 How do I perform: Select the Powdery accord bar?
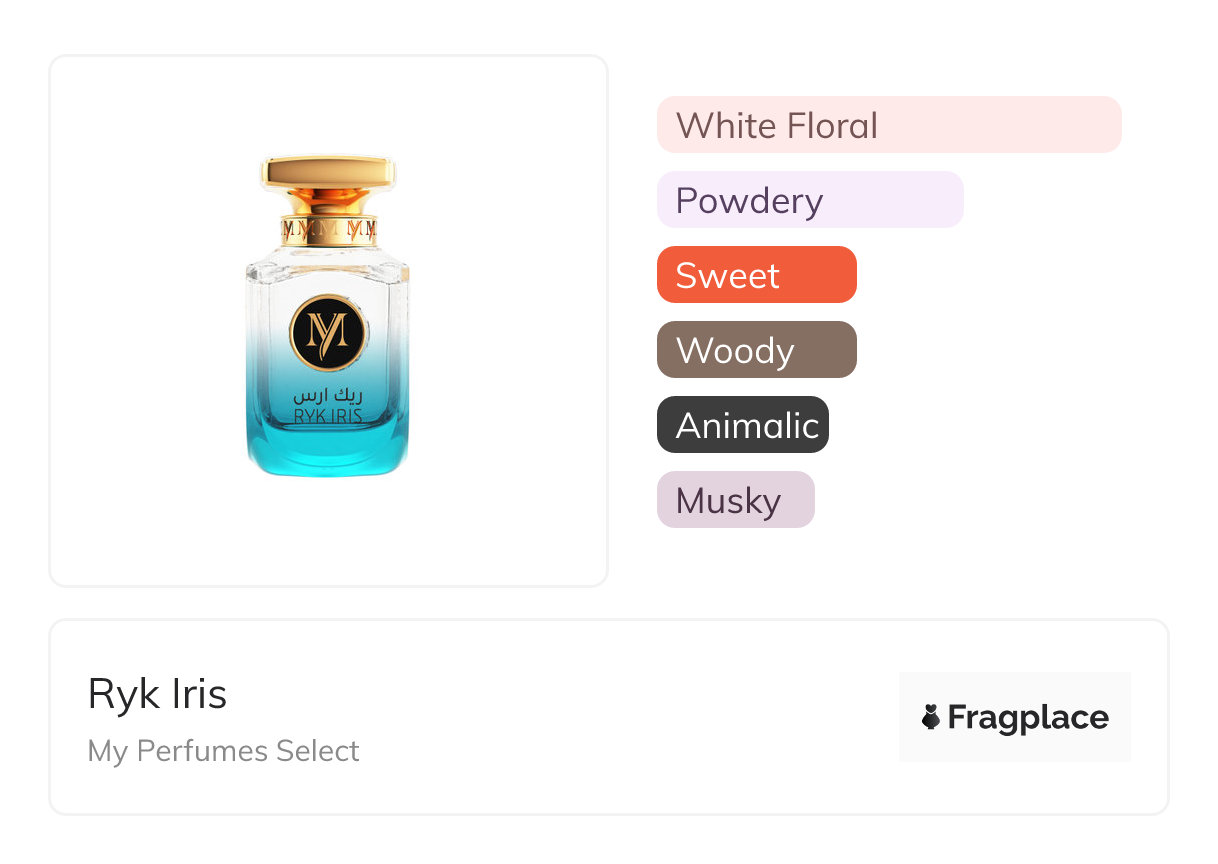click(809, 200)
